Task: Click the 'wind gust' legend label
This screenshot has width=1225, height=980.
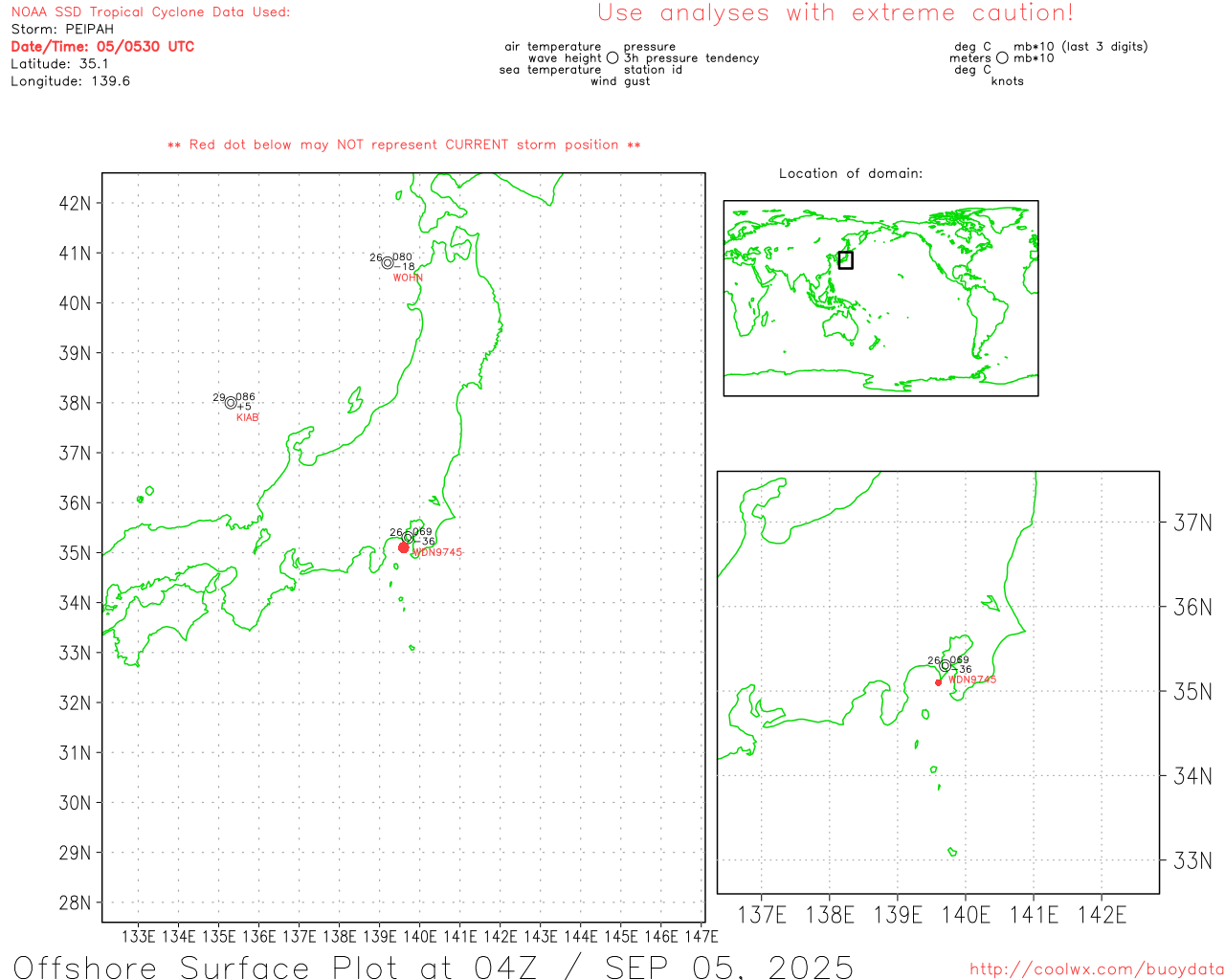Action: pyautogui.click(x=620, y=81)
